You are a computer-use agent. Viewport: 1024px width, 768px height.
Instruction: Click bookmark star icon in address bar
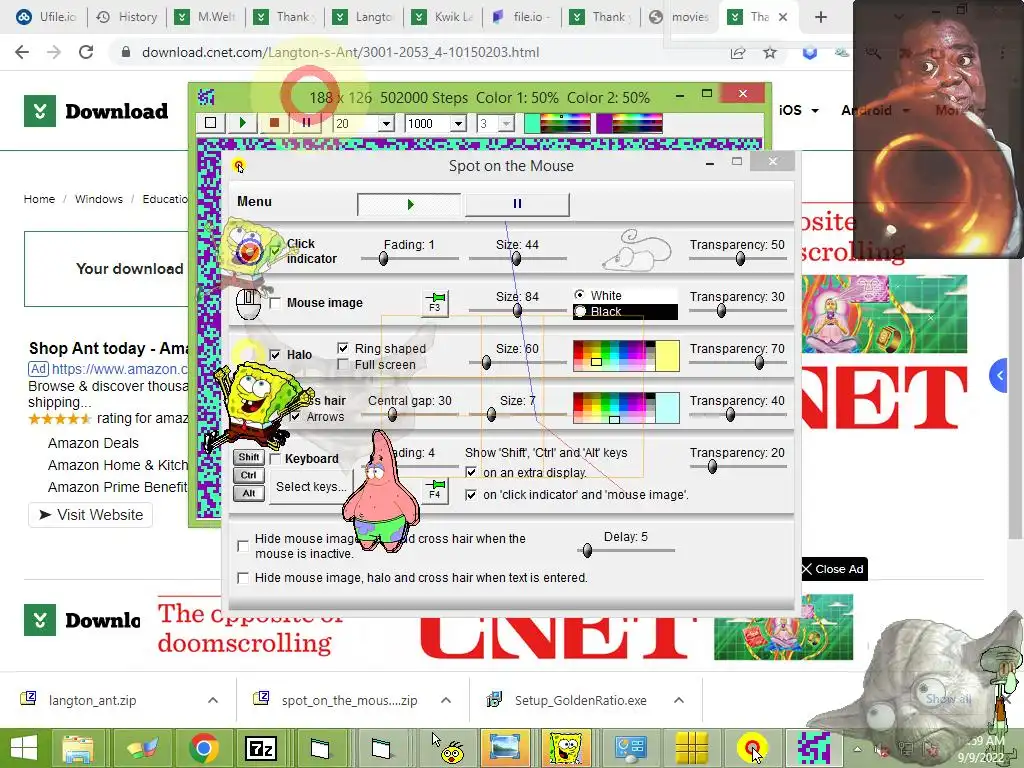click(770, 52)
